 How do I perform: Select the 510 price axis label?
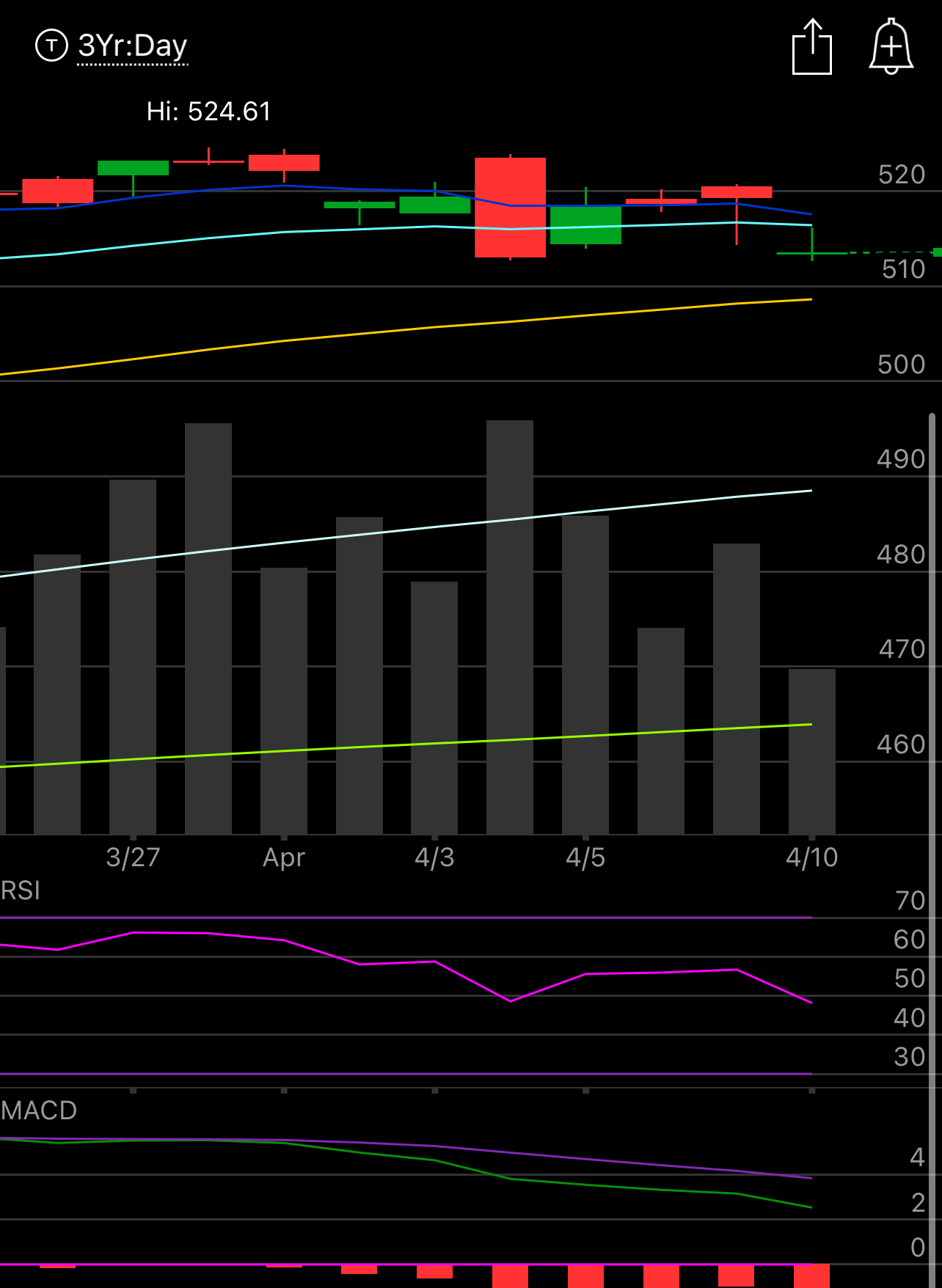903,269
